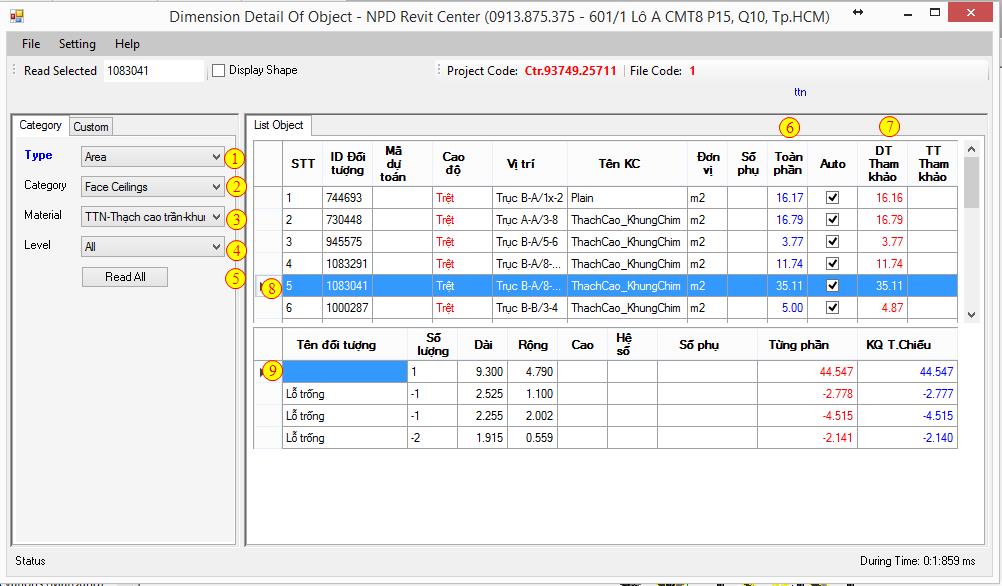
Task: Toggle Auto checkbox for object 945575
Action: click(x=832, y=242)
